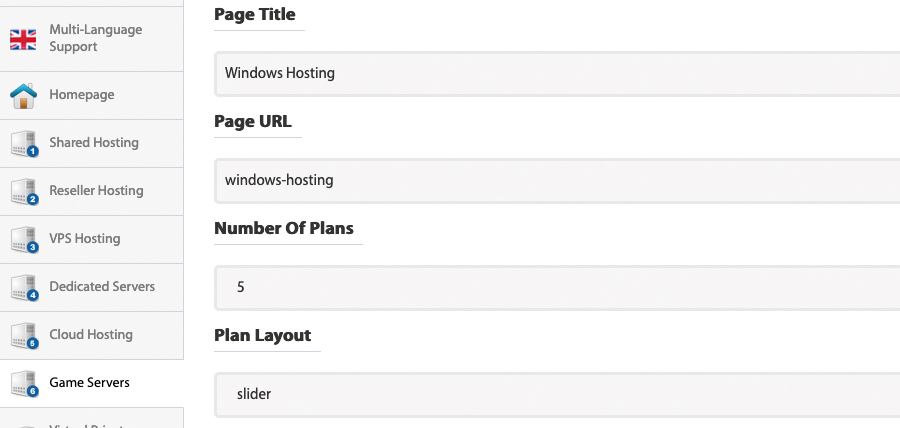The width and height of the screenshot is (900, 428).
Task: Switch to the Homepage tab
Action: tap(92, 95)
